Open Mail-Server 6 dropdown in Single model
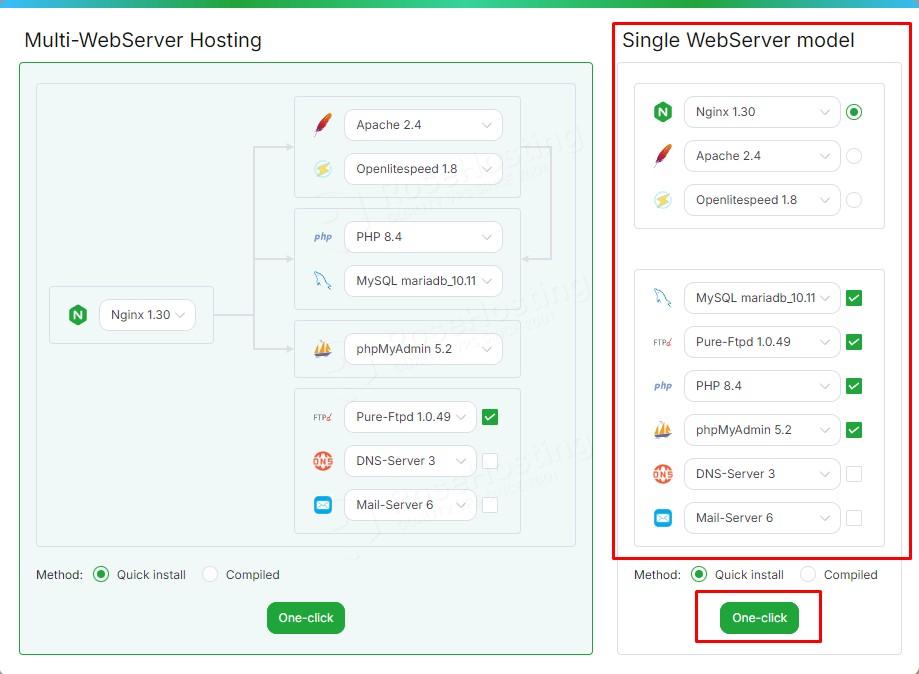919x674 pixels. [x=762, y=518]
